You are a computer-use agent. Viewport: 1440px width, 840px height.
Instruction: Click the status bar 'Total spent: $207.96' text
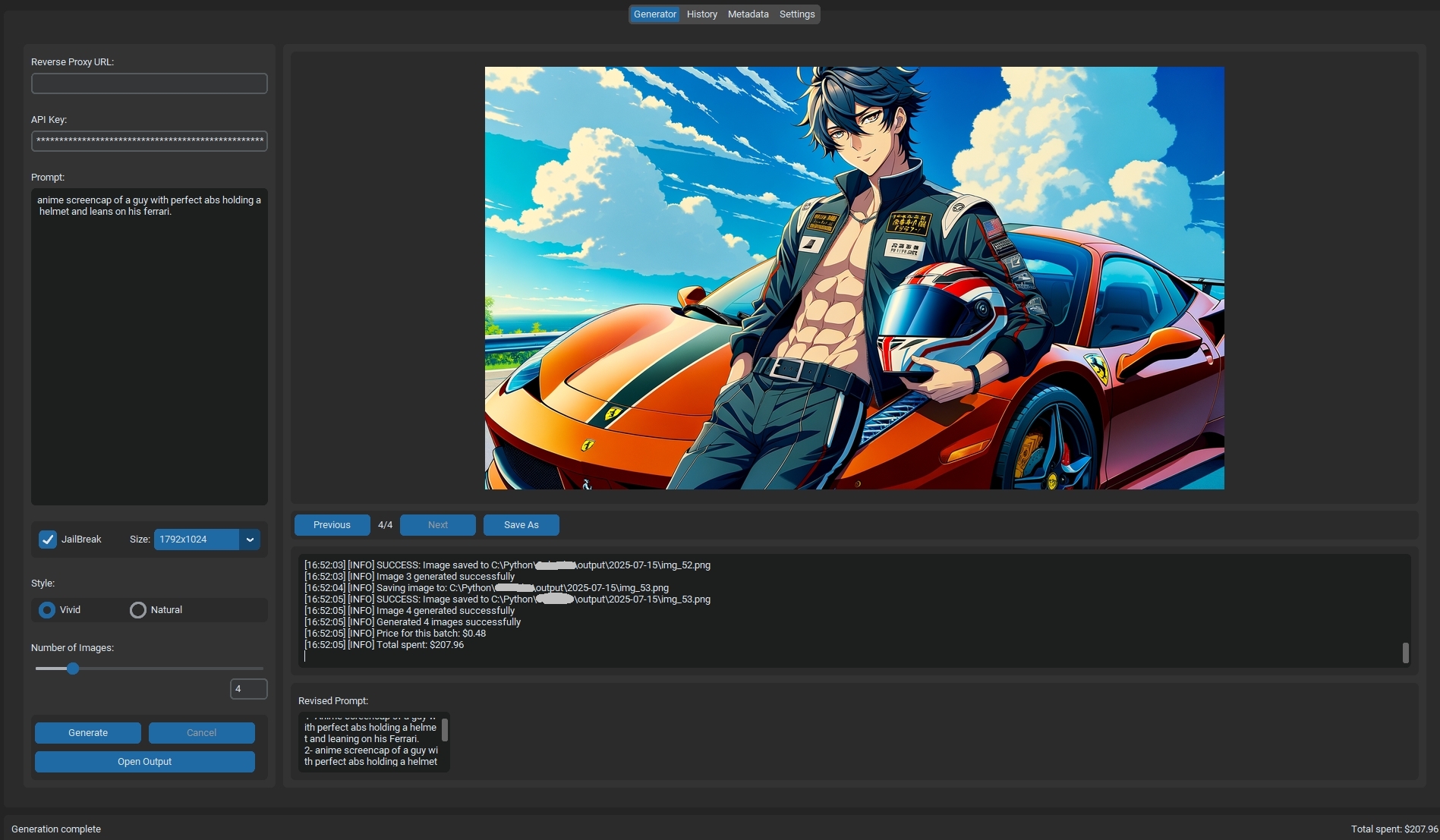tap(1394, 829)
